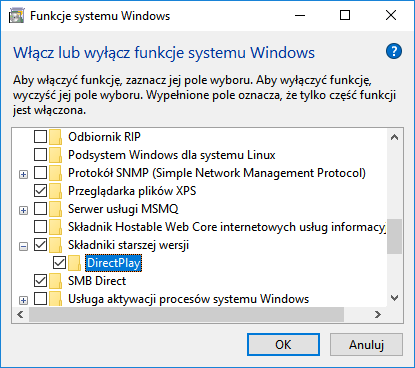The image size is (415, 368).
Task: Click the folder icon beside Składnik Hostable Web Core
Action: [x=56, y=227]
